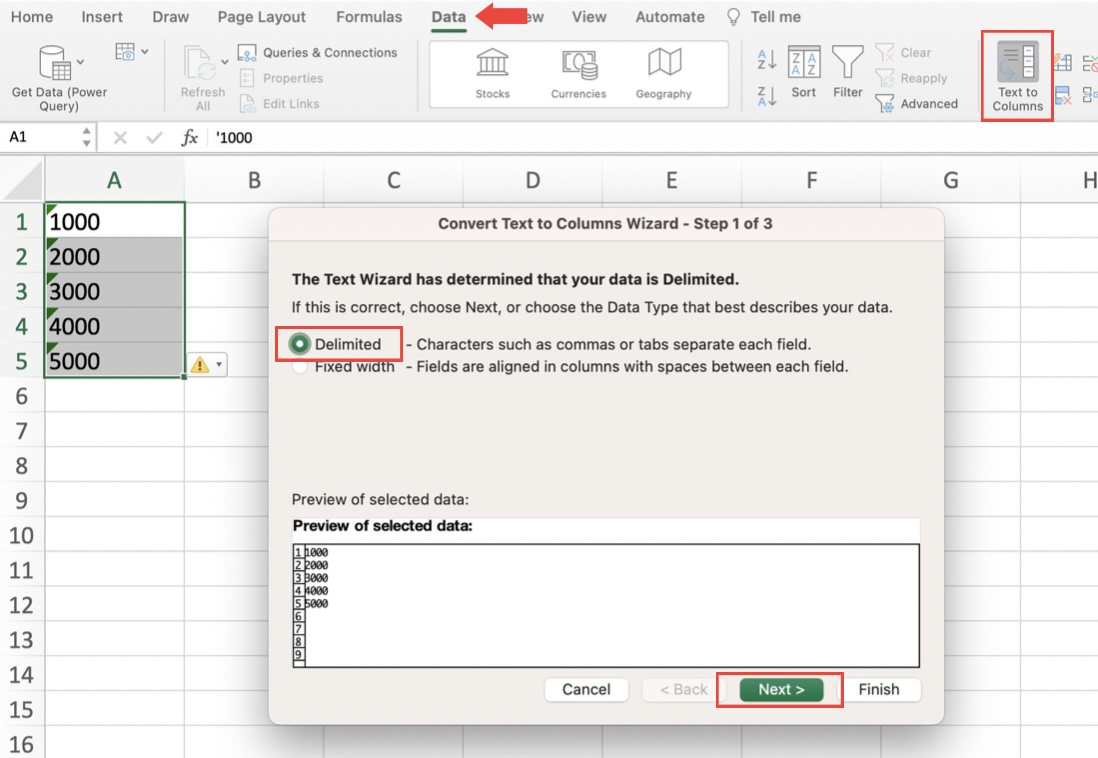Expand the error warning dropdown arrow

tap(219, 365)
